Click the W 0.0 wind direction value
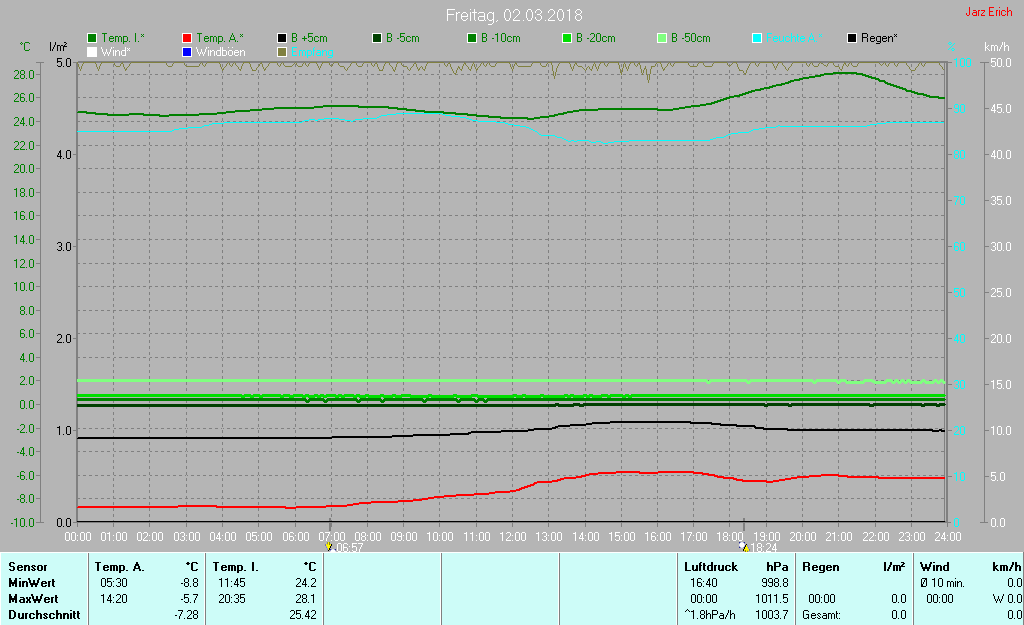Image resolution: width=1024 pixels, height=625 pixels. 1009,598
